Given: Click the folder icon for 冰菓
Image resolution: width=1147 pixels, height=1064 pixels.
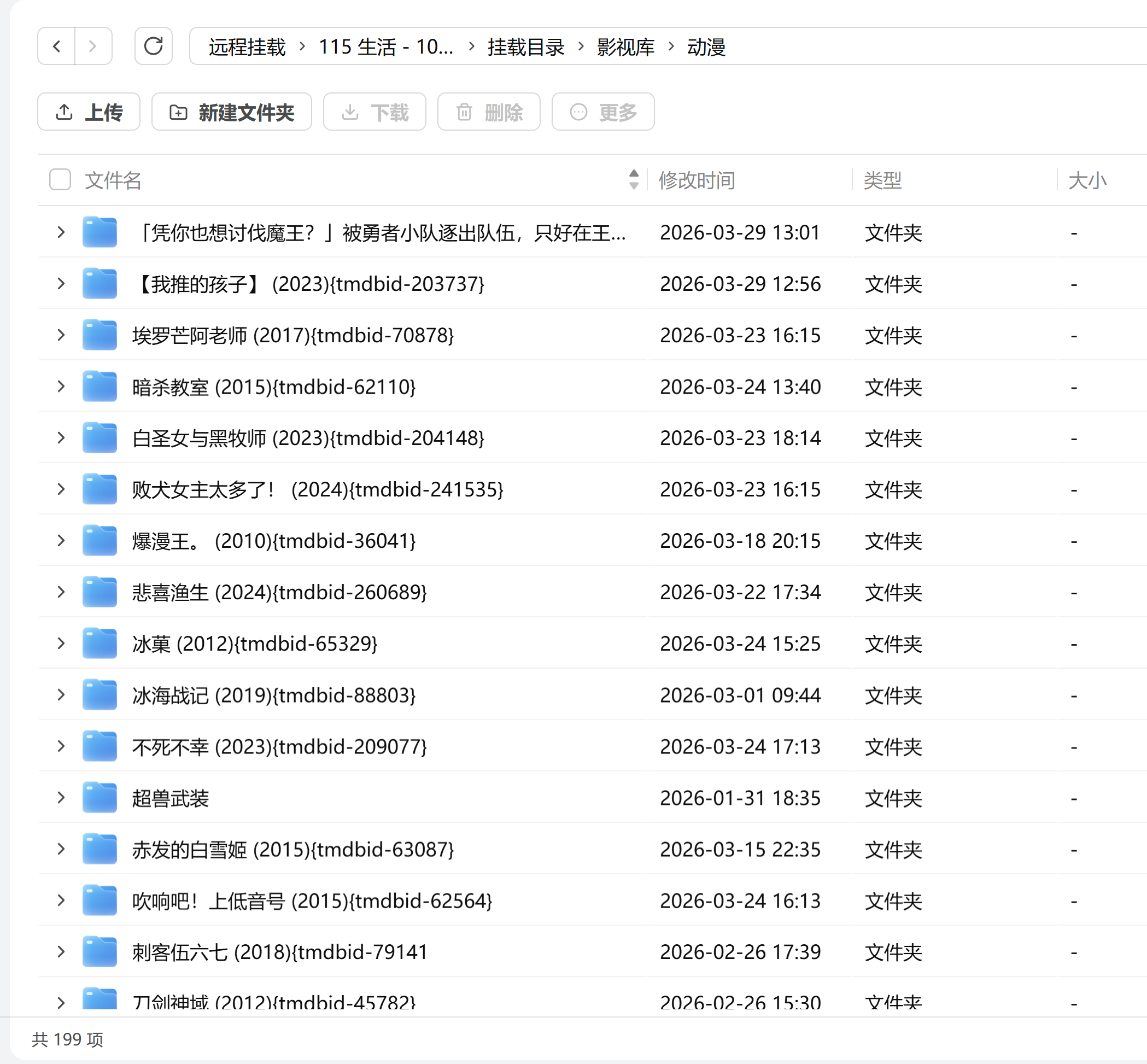Looking at the screenshot, I should pyautogui.click(x=100, y=643).
